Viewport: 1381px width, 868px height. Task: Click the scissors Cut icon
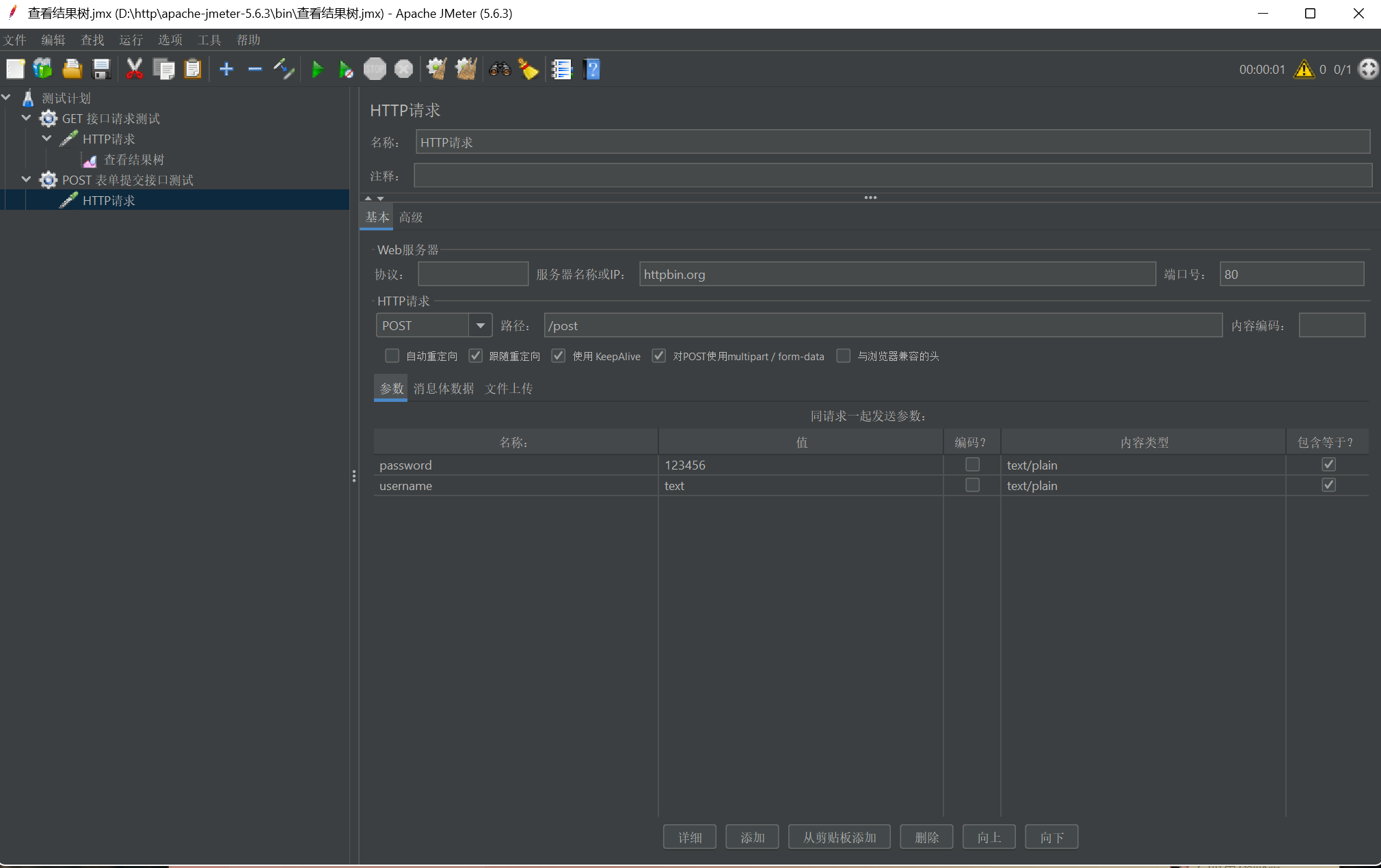134,69
